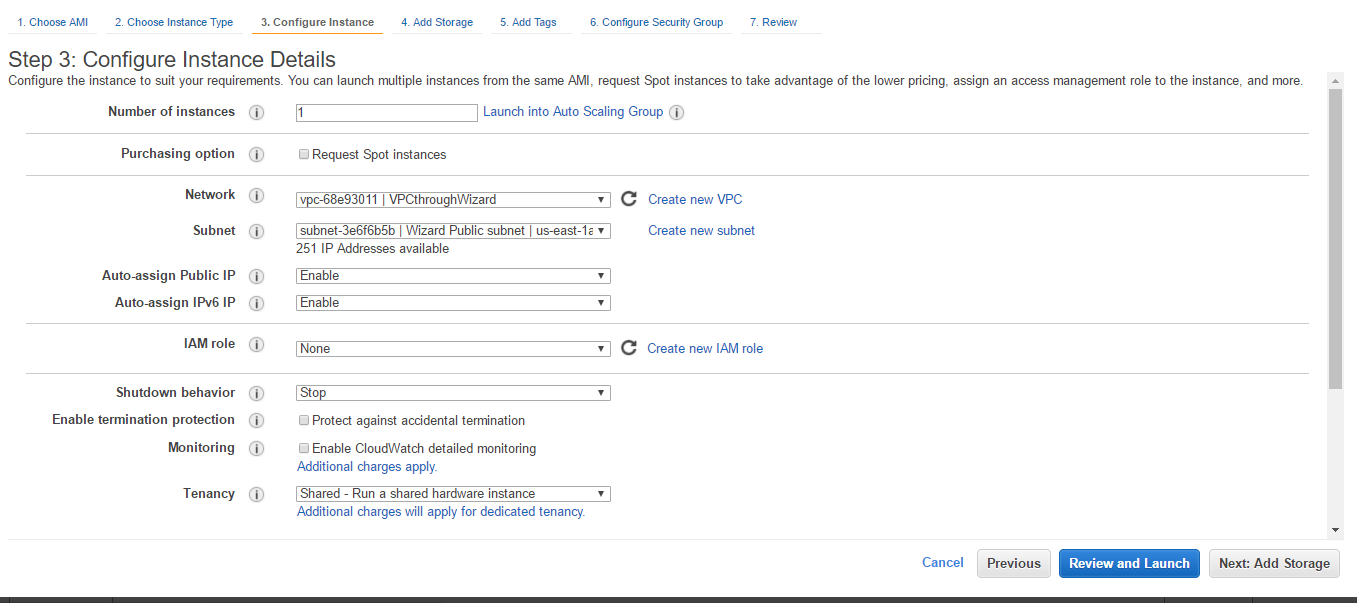Go to 4. Add Storage tab
The height and width of the screenshot is (603, 1357).
pyautogui.click(x=437, y=22)
